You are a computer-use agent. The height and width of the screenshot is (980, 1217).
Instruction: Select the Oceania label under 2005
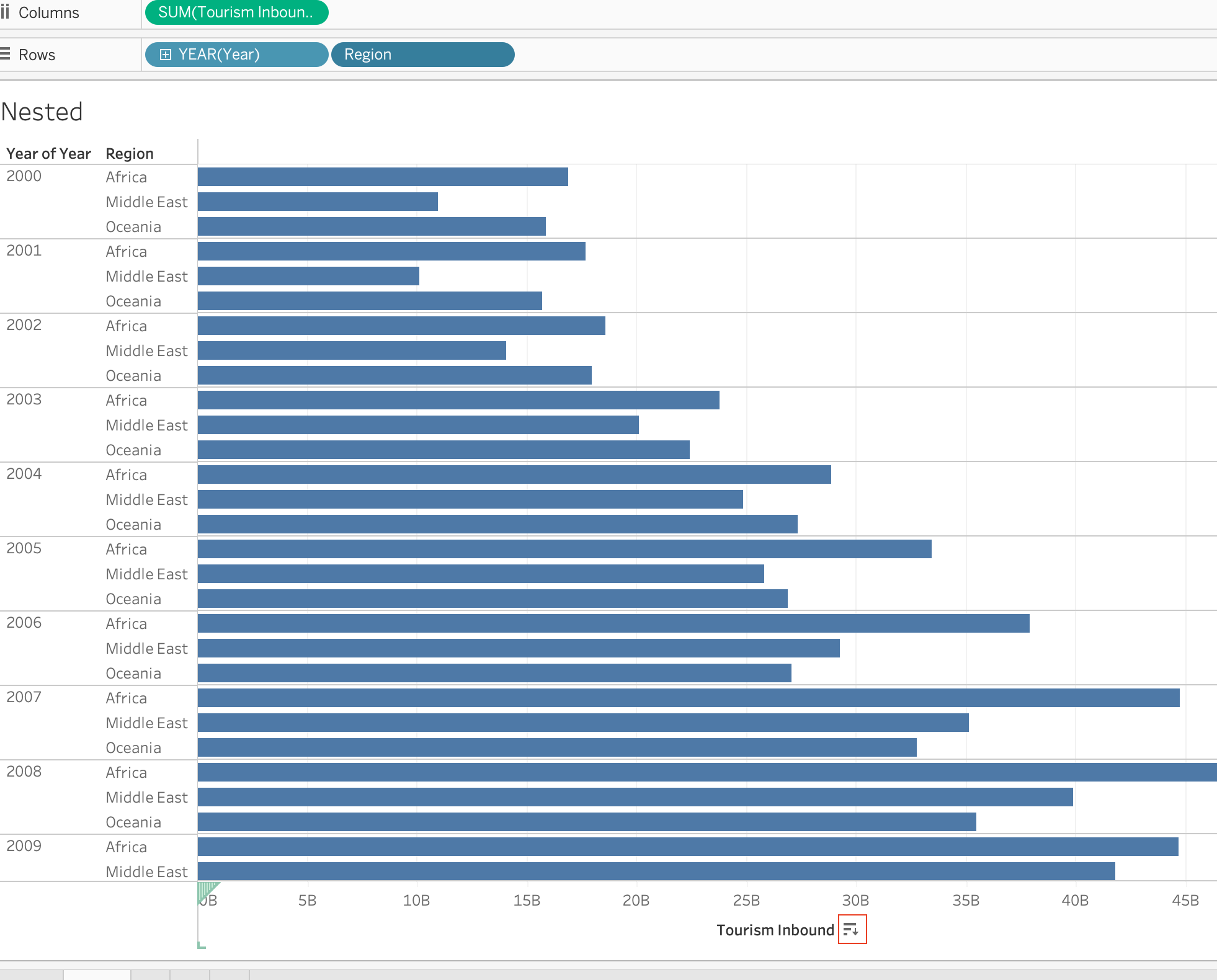133,599
